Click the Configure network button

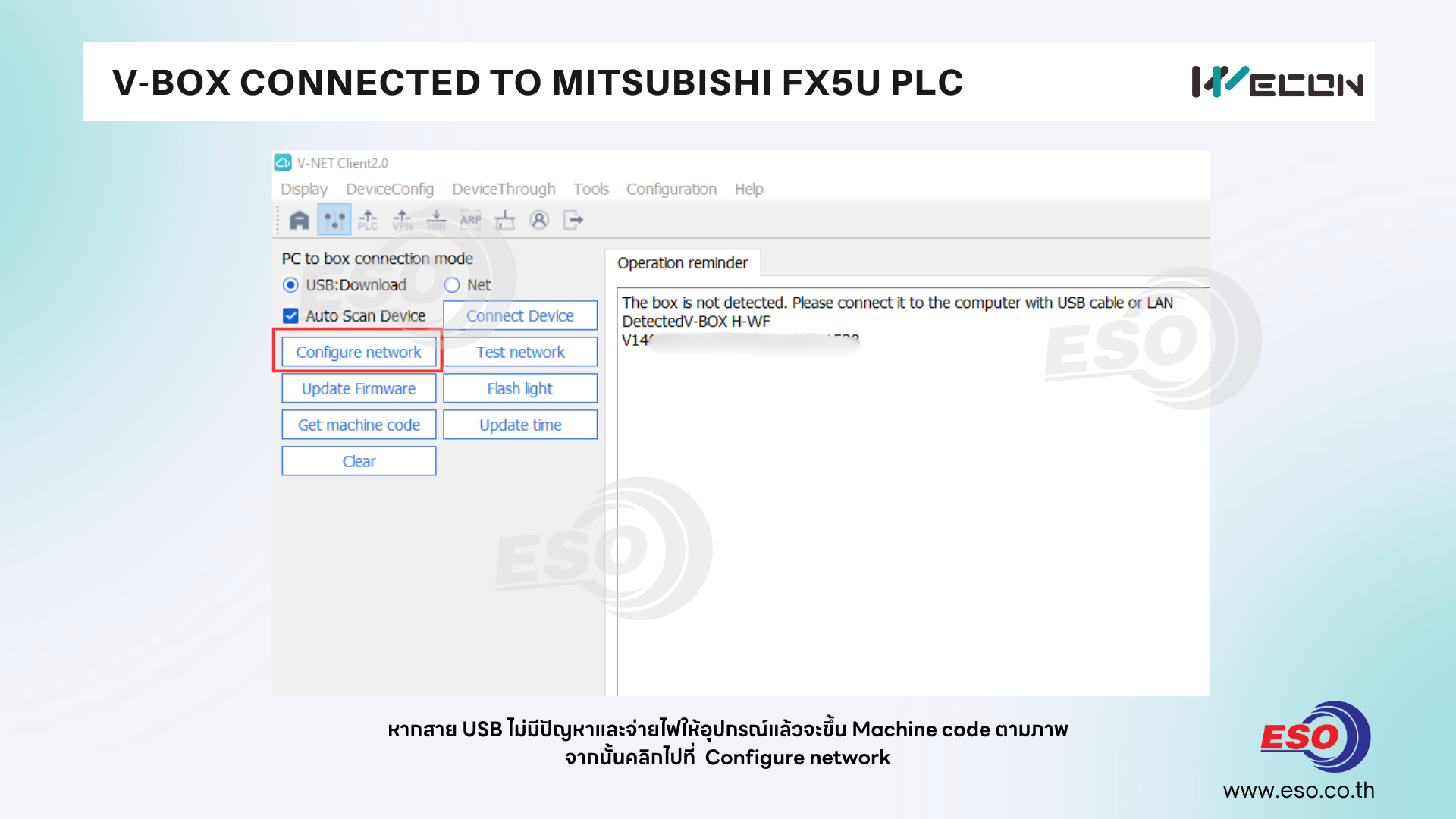[359, 352]
